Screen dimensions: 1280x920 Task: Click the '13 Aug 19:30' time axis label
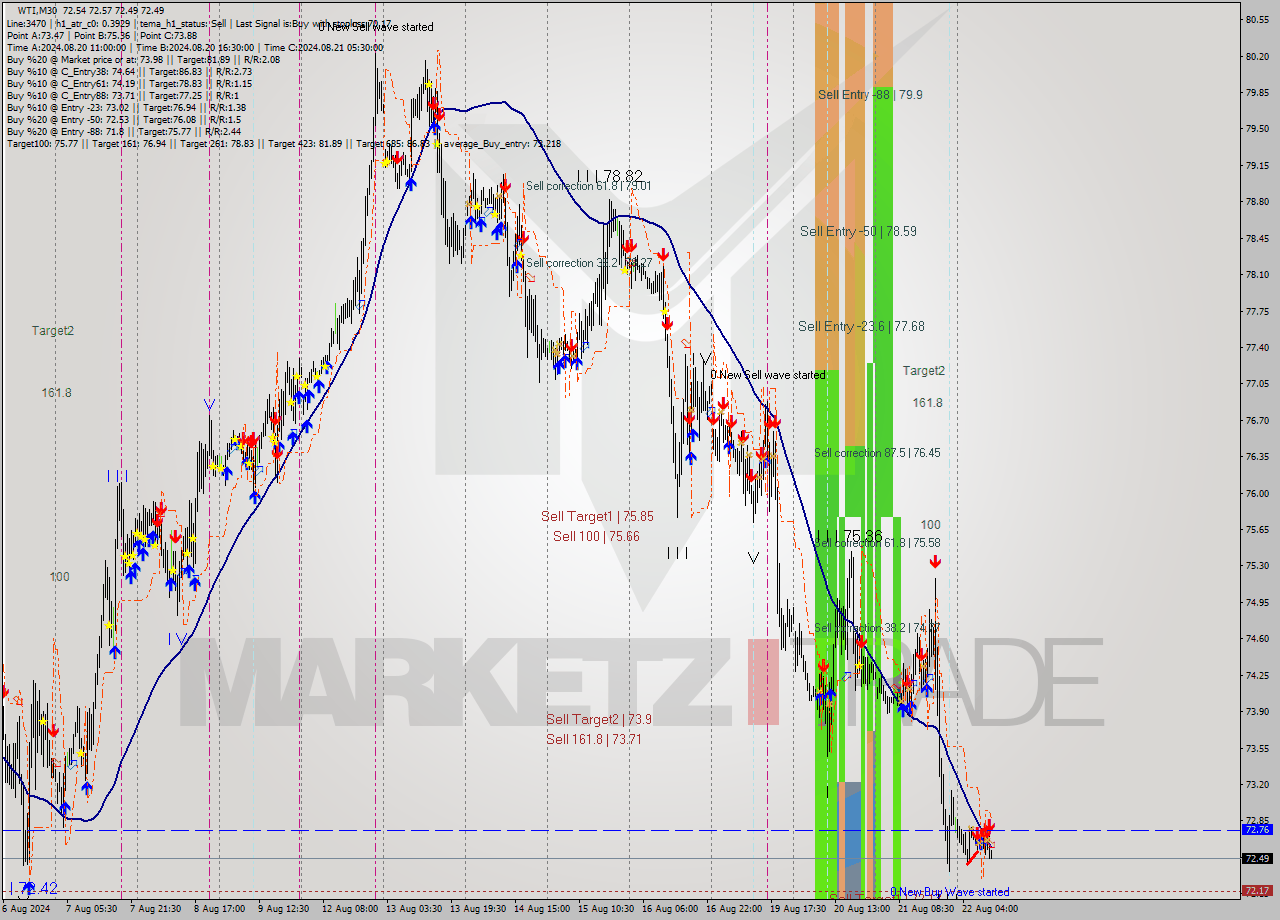(477, 909)
